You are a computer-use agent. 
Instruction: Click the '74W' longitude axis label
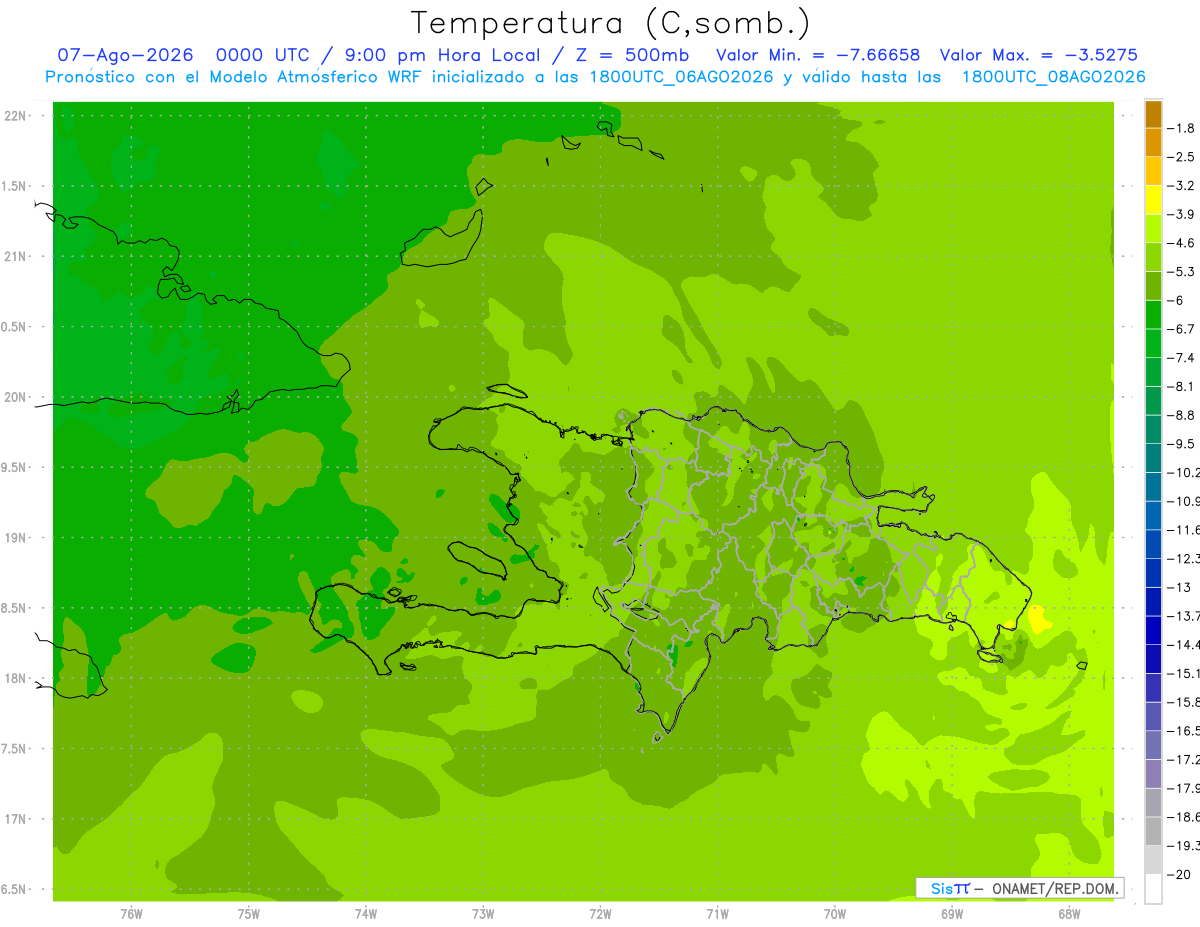point(366,914)
